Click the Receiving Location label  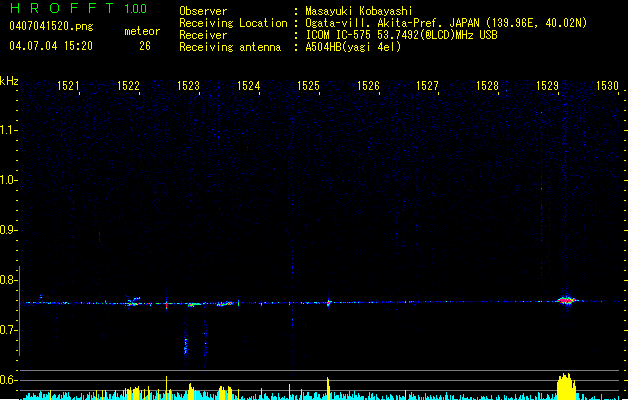pos(233,23)
